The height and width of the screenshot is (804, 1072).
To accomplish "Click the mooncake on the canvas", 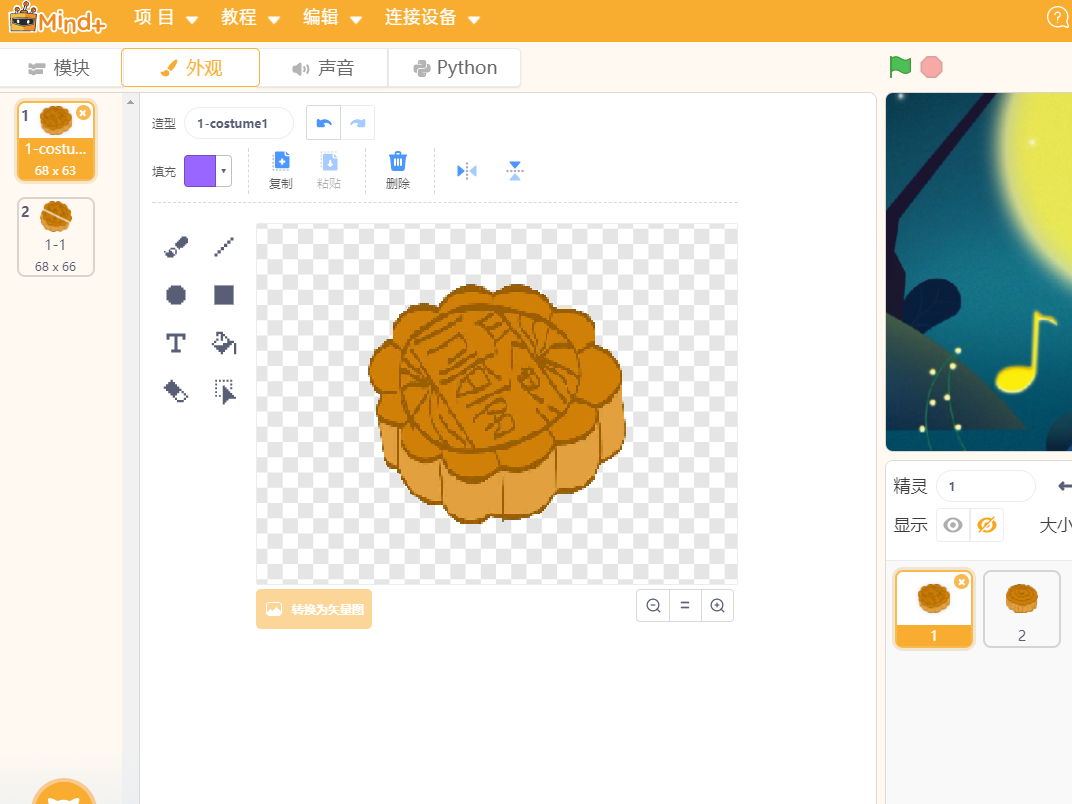I will [x=497, y=403].
